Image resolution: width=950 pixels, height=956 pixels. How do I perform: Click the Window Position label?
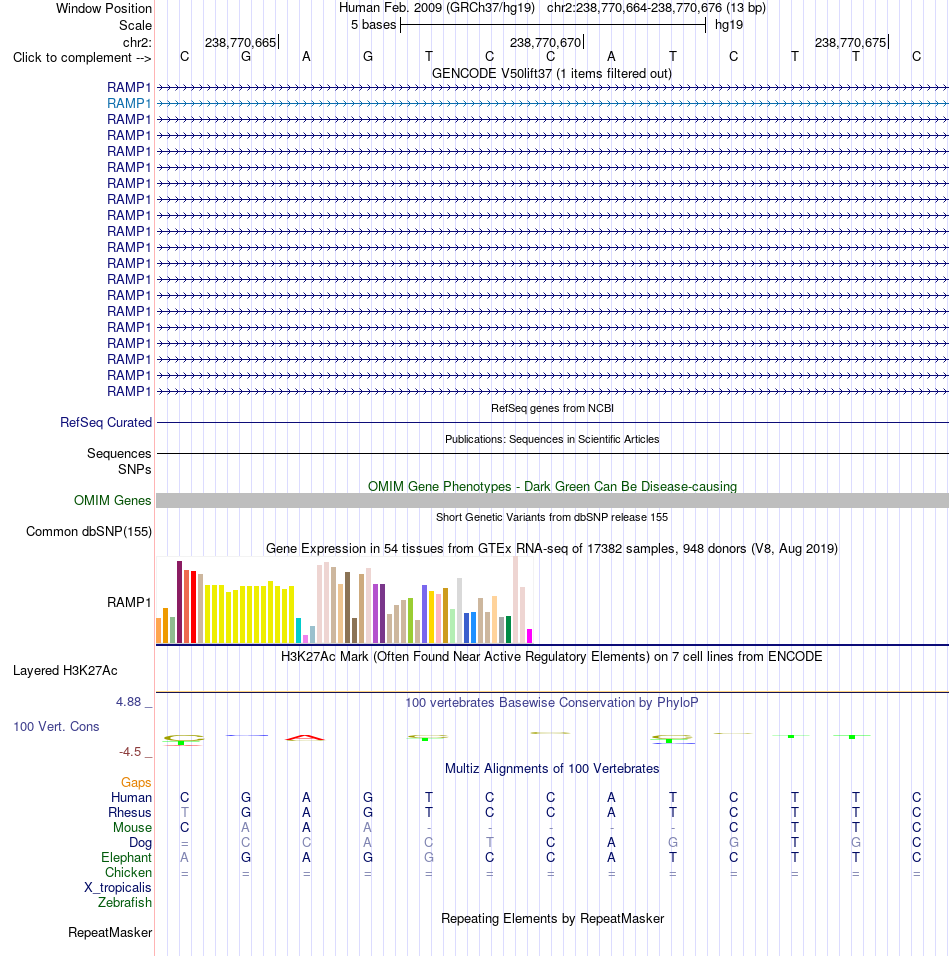(x=104, y=9)
